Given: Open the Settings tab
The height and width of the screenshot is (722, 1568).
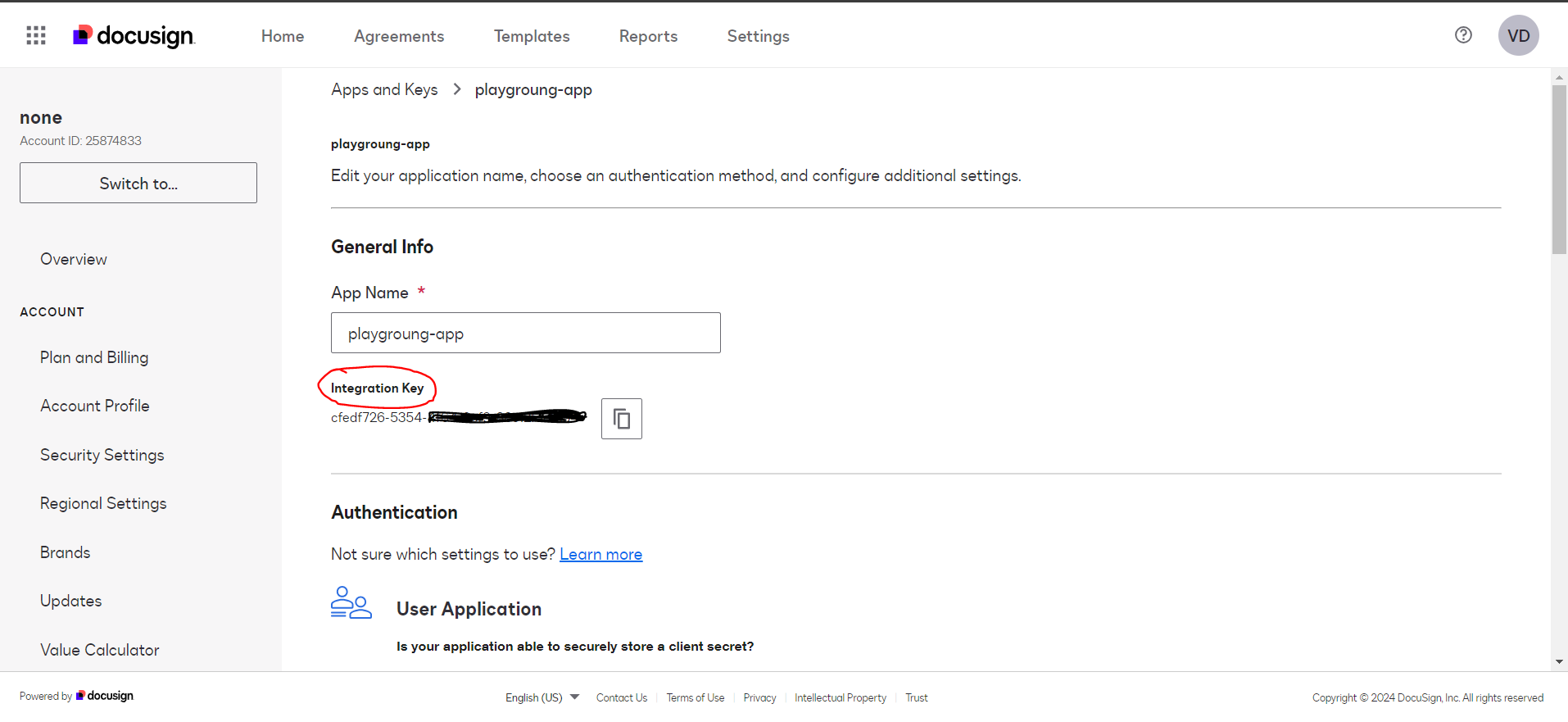Looking at the screenshot, I should coord(759,36).
